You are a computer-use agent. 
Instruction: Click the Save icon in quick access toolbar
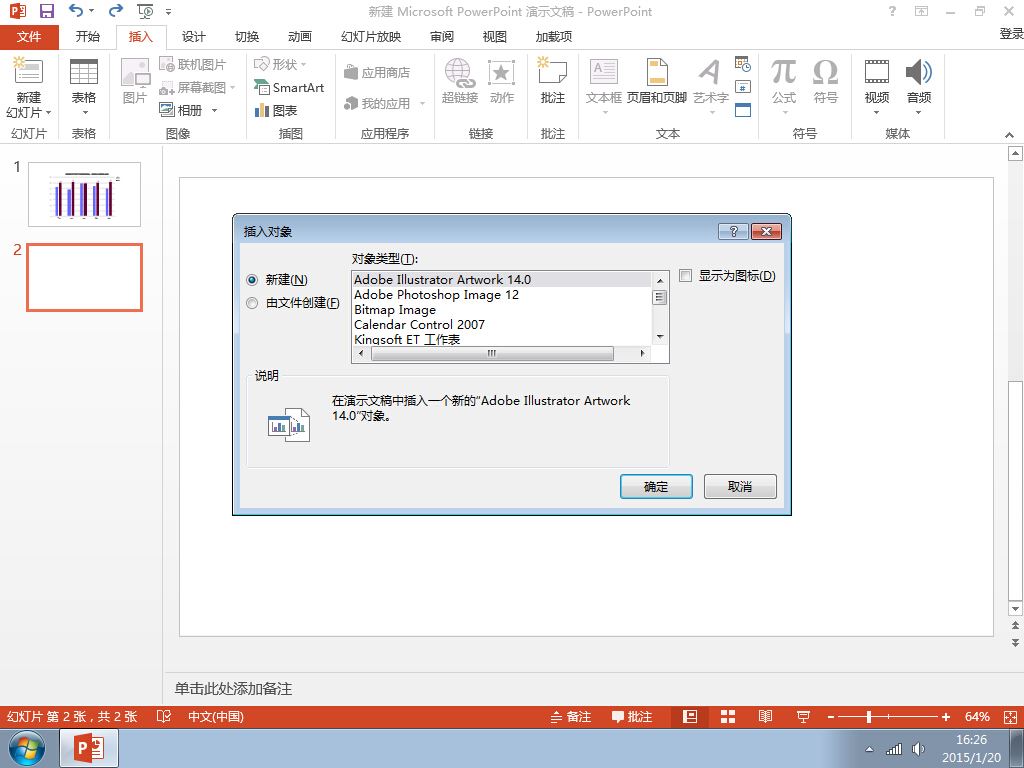pyautogui.click(x=46, y=11)
